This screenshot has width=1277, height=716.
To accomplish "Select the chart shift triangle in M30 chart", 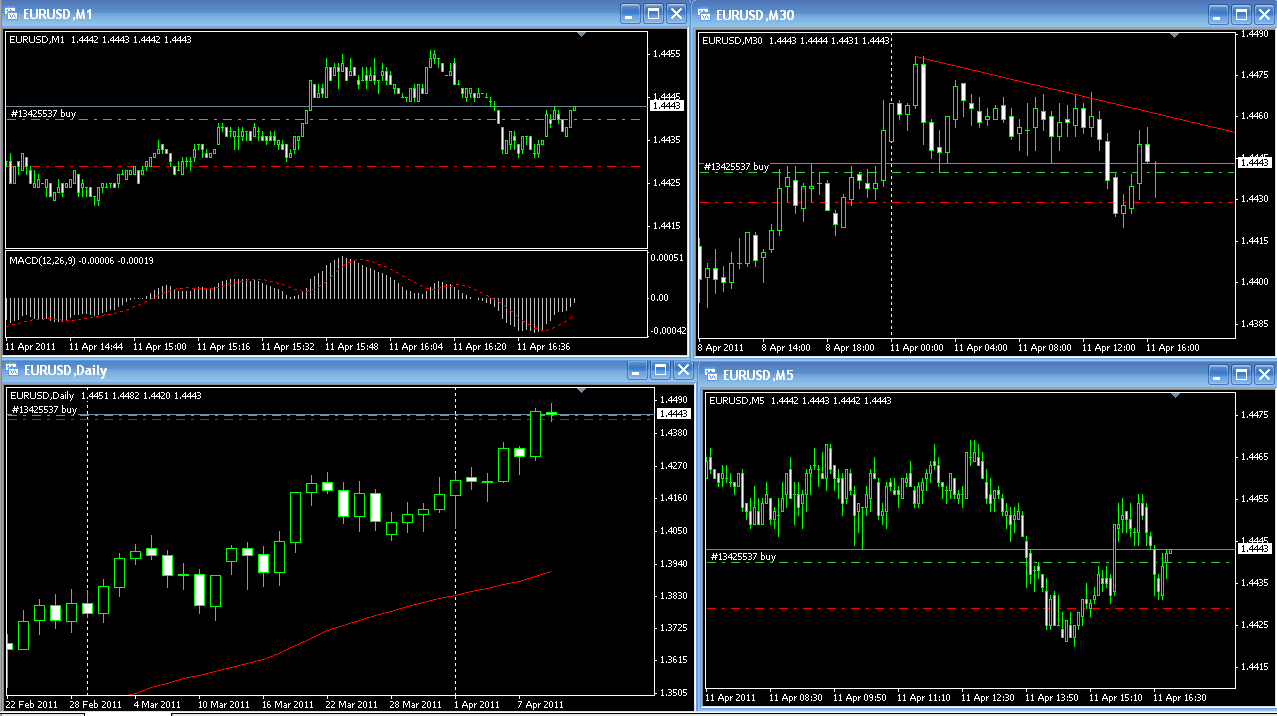I will coord(1174,36).
